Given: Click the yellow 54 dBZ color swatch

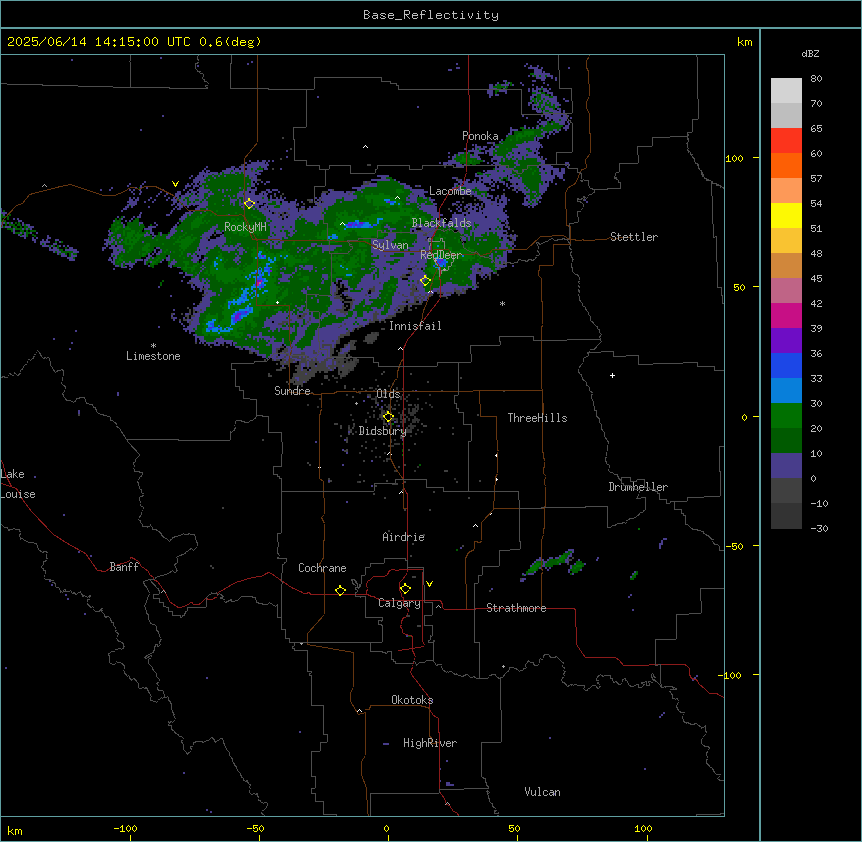Looking at the screenshot, I should point(786,215).
